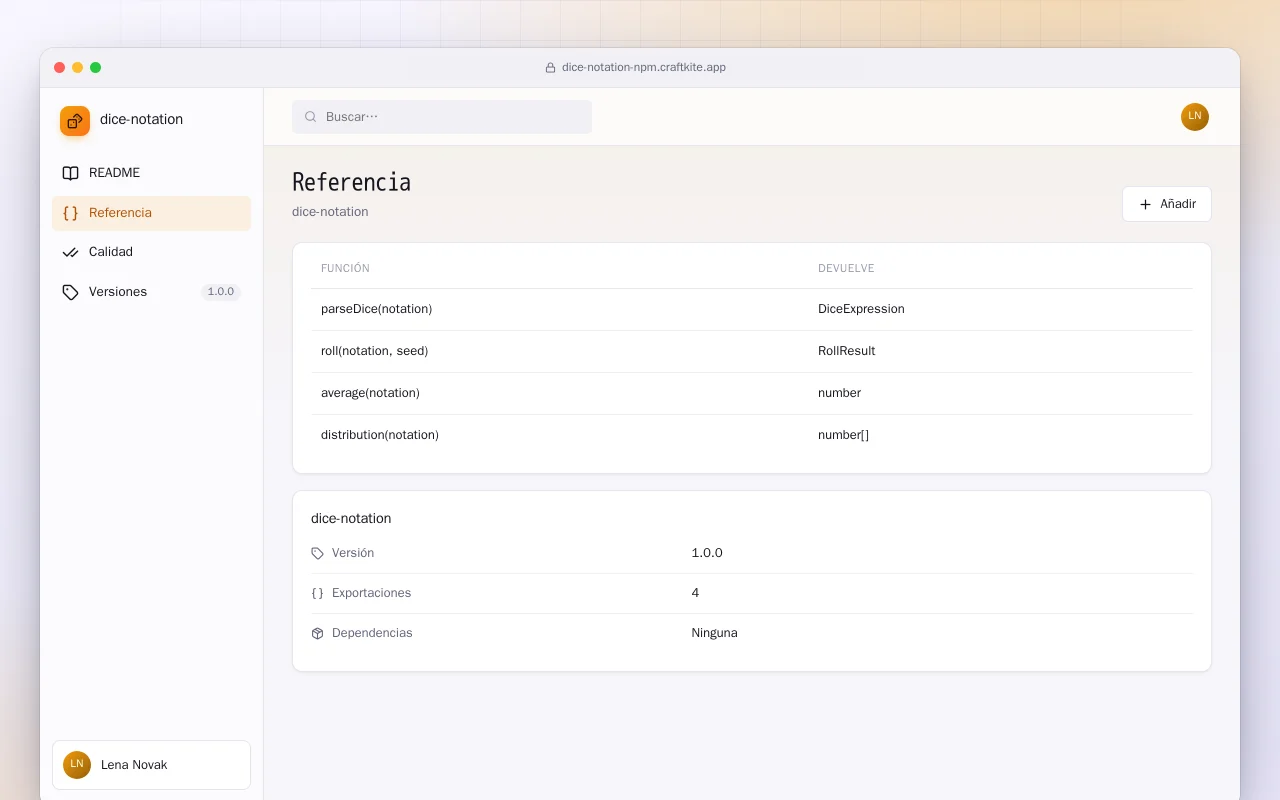
Task: Click the Referencia page heading
Action: click(x=351, y=182)
